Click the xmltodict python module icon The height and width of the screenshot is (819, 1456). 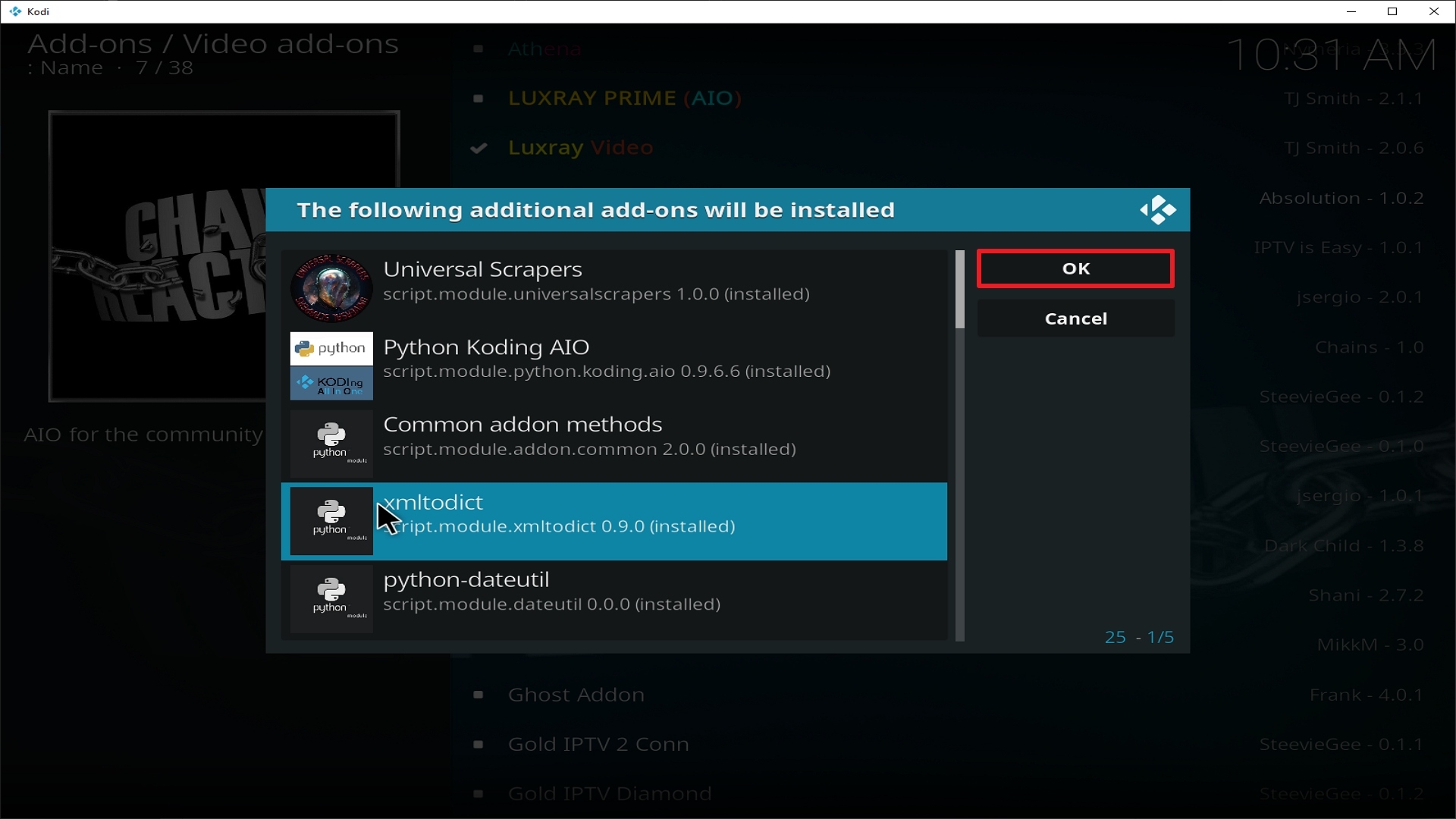[x=331, y=521]
